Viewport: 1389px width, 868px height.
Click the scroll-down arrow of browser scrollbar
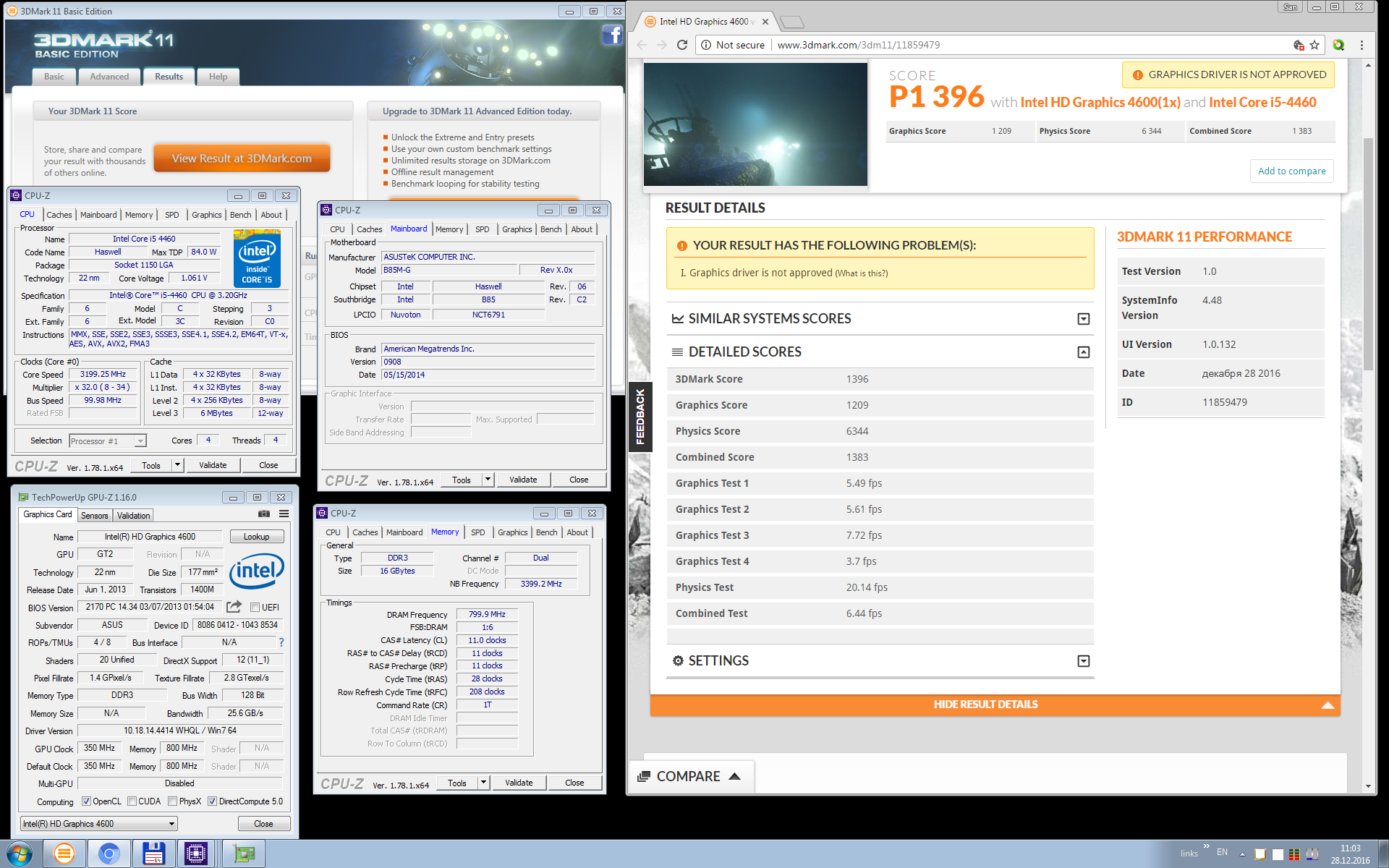tap(1368, 786)
